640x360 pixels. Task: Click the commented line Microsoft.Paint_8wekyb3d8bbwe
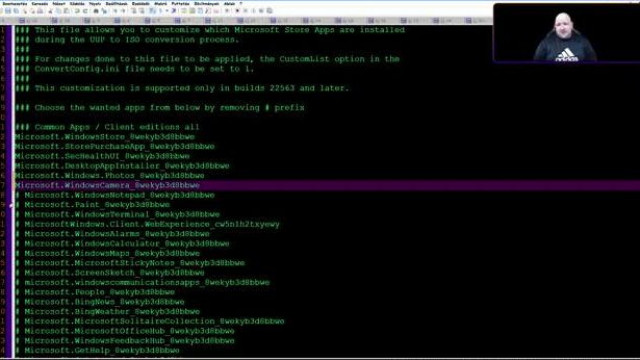(x=93, y=205)
